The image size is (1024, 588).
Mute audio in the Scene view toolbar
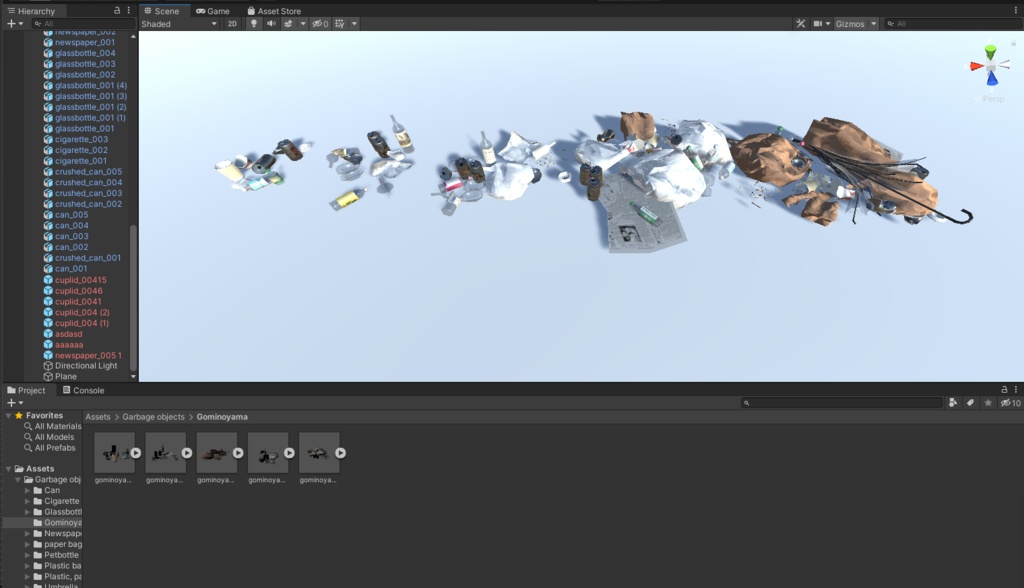coord(270,23)
